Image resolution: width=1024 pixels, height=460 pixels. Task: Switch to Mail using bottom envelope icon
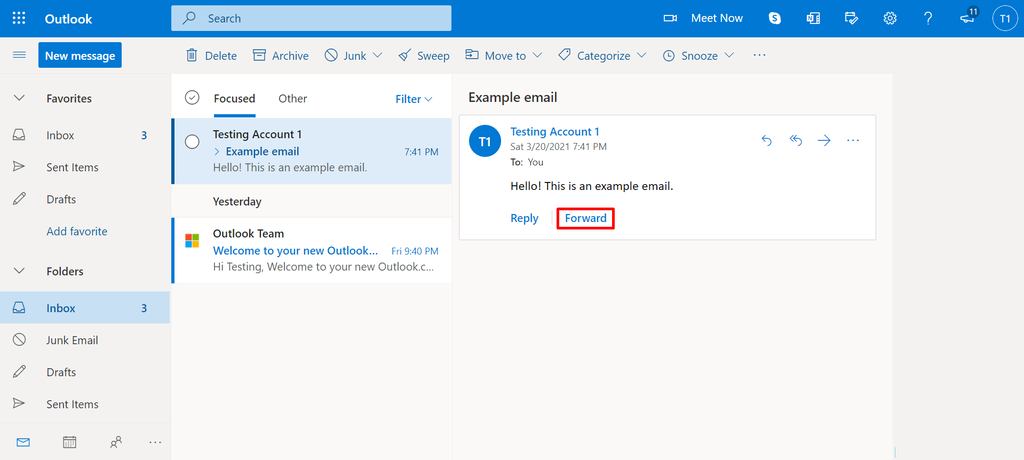tap(24, 442)
